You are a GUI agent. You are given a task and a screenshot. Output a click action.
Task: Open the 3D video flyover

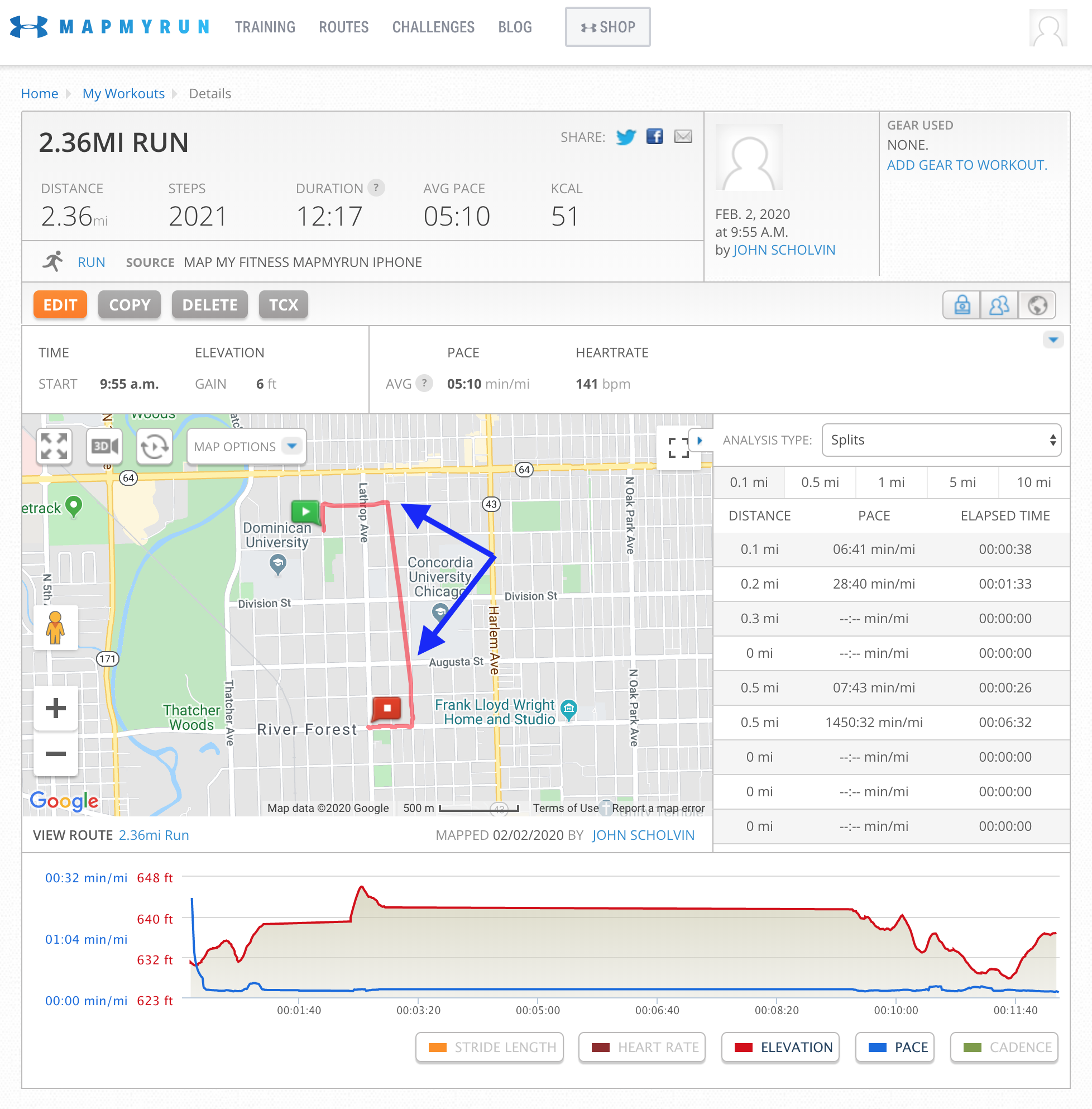pyautogui.click(x=104, y=446)
